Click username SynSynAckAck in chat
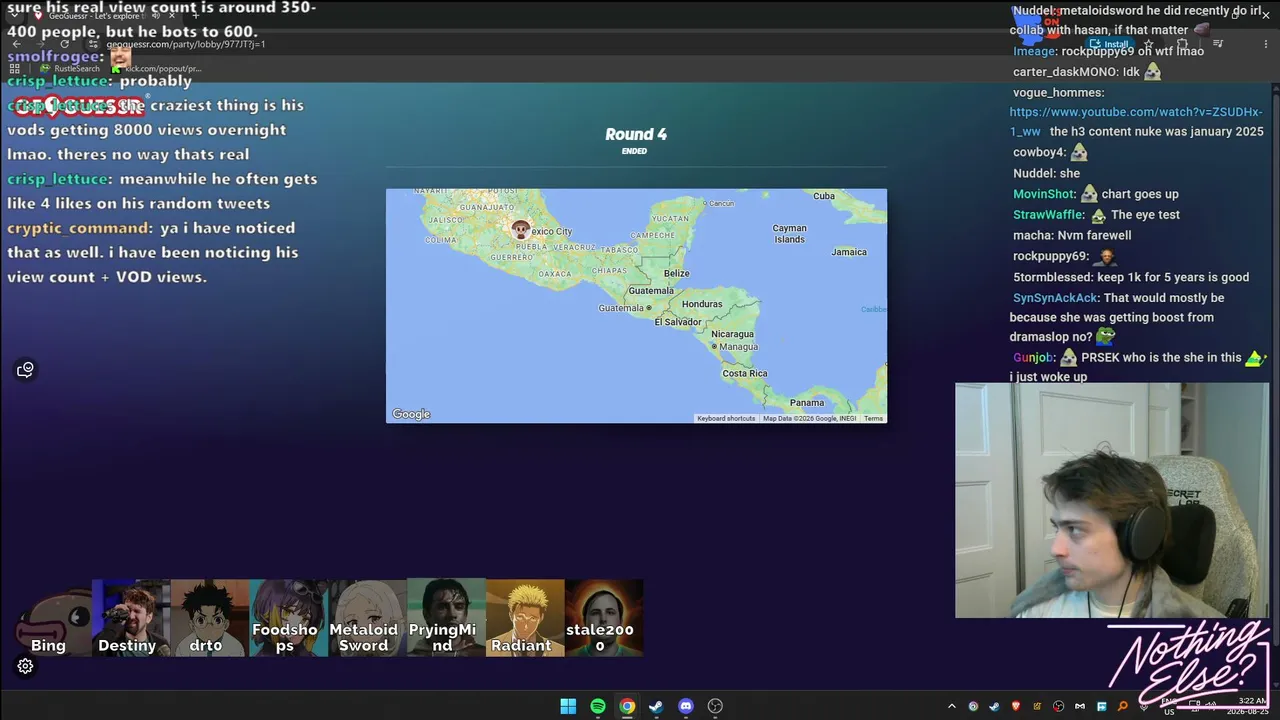This screenshot has height=720, width=1280. pos(1055,298)
